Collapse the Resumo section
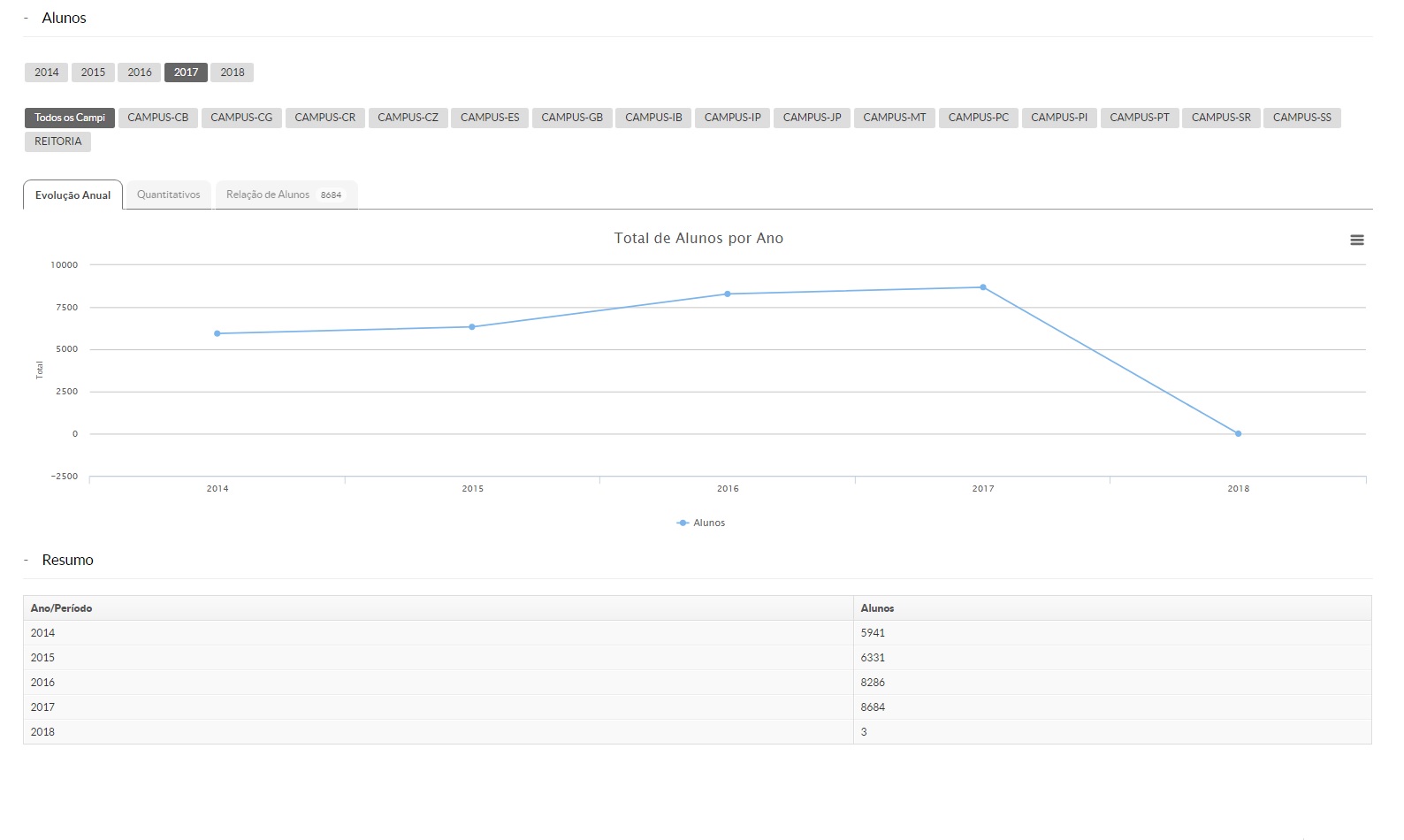The width and height of the screenshot is (1404, 840). coord(27,561)
